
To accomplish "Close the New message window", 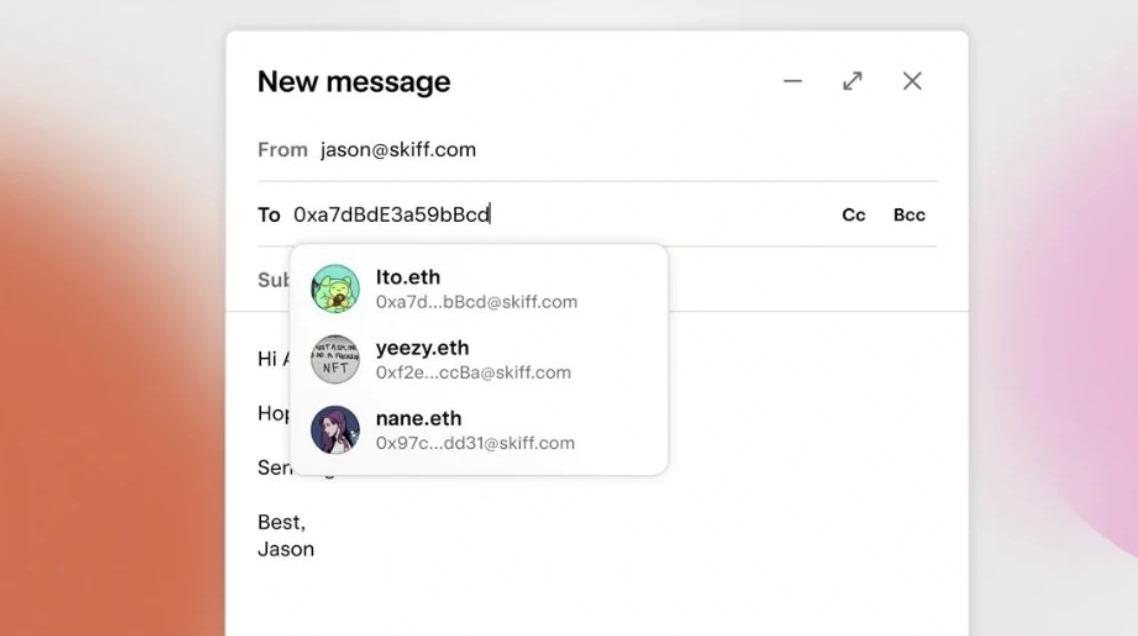I will [x=912, y=81].
